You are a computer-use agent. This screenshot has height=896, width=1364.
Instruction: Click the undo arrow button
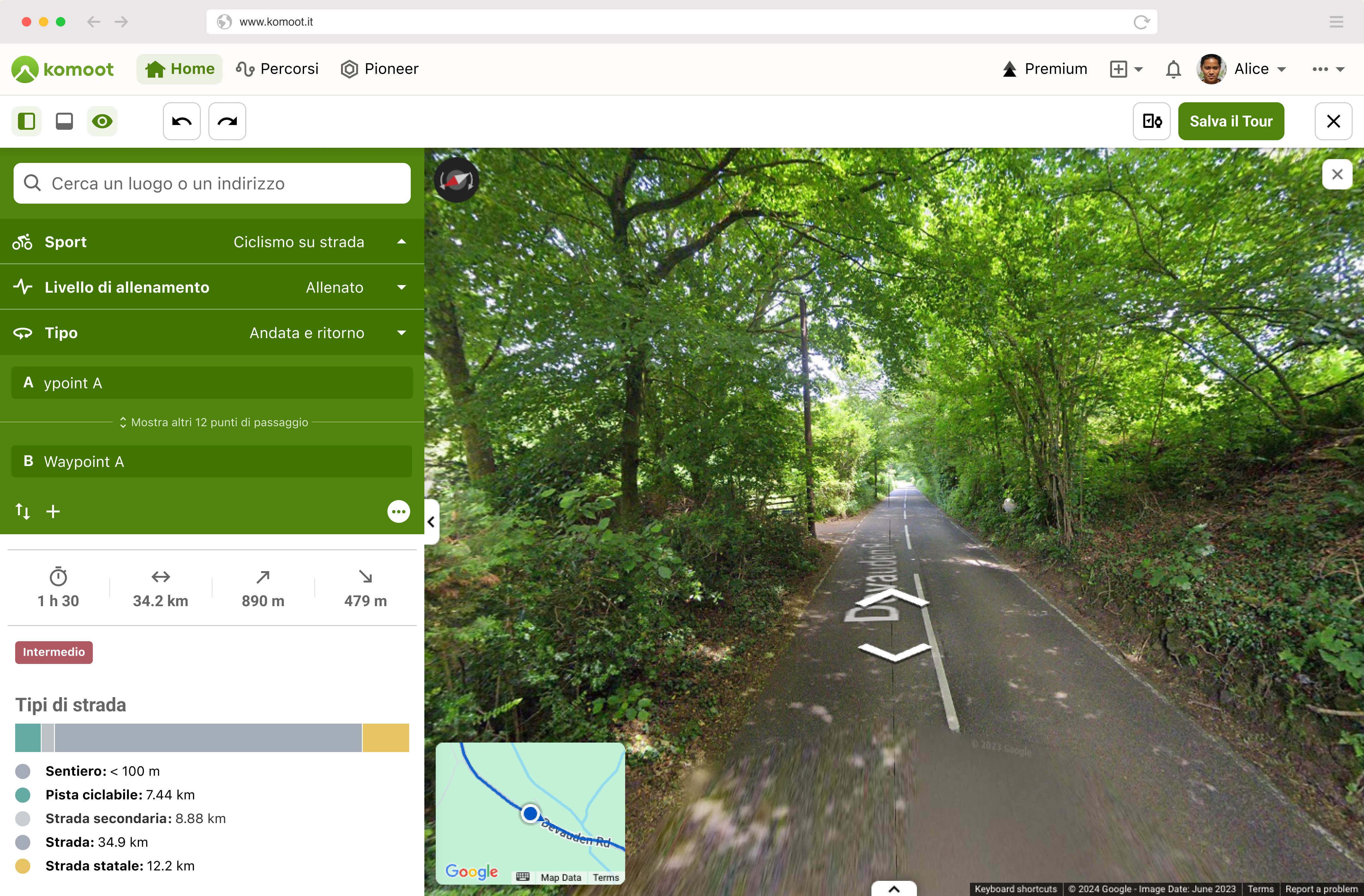182,122
